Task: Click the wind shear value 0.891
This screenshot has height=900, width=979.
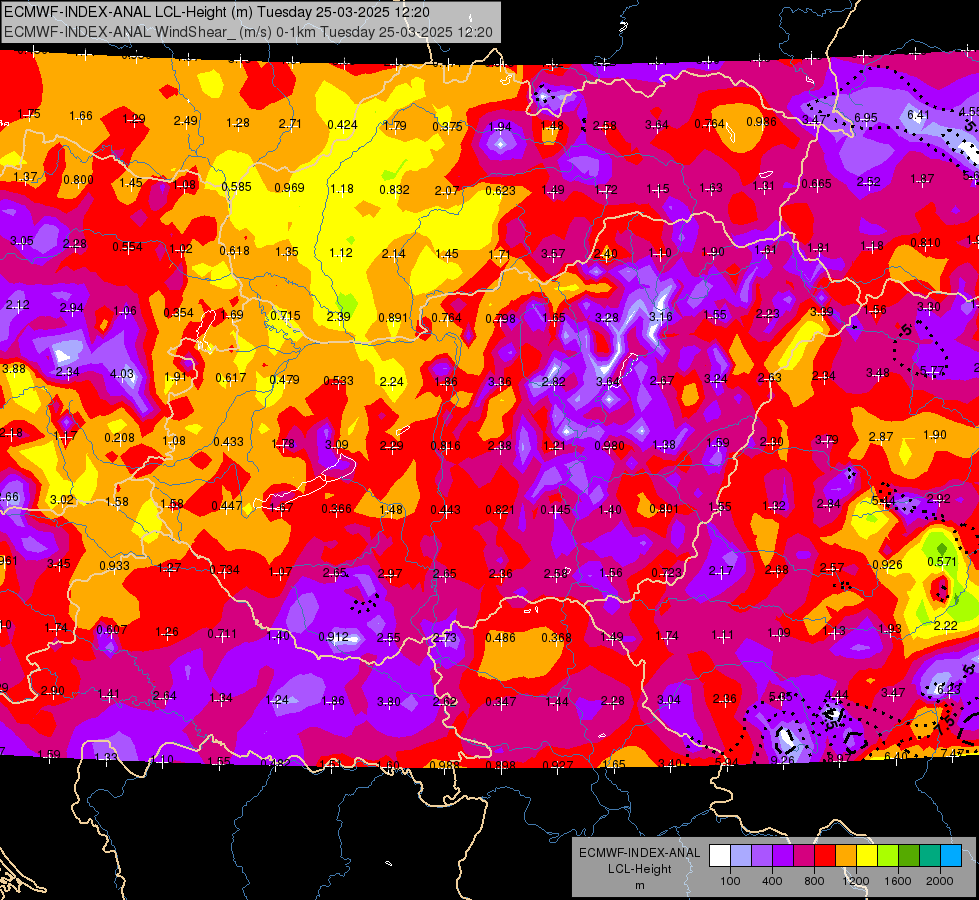Action: 393,317
